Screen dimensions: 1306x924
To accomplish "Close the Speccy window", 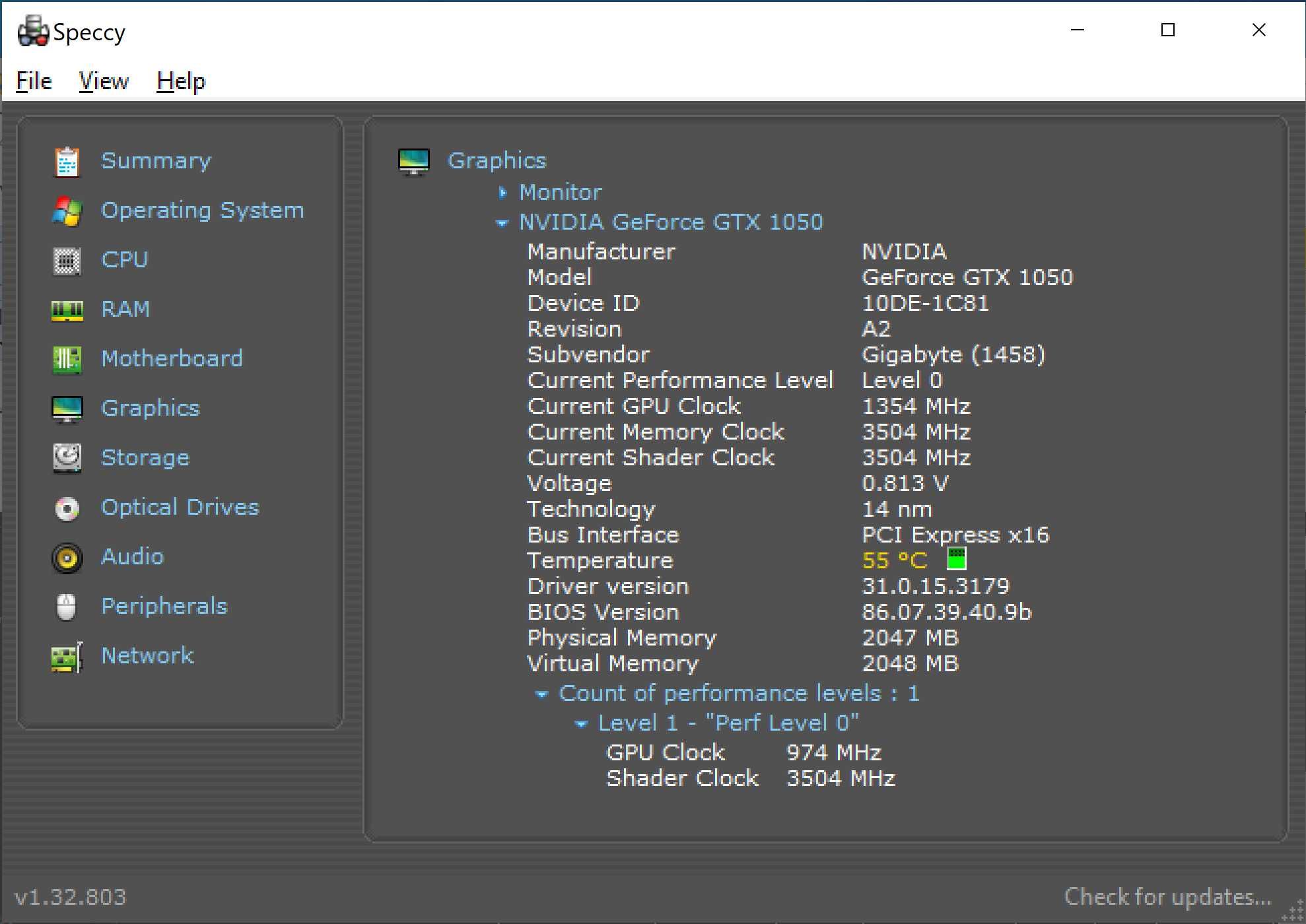I will click(x=1259, y=30).
